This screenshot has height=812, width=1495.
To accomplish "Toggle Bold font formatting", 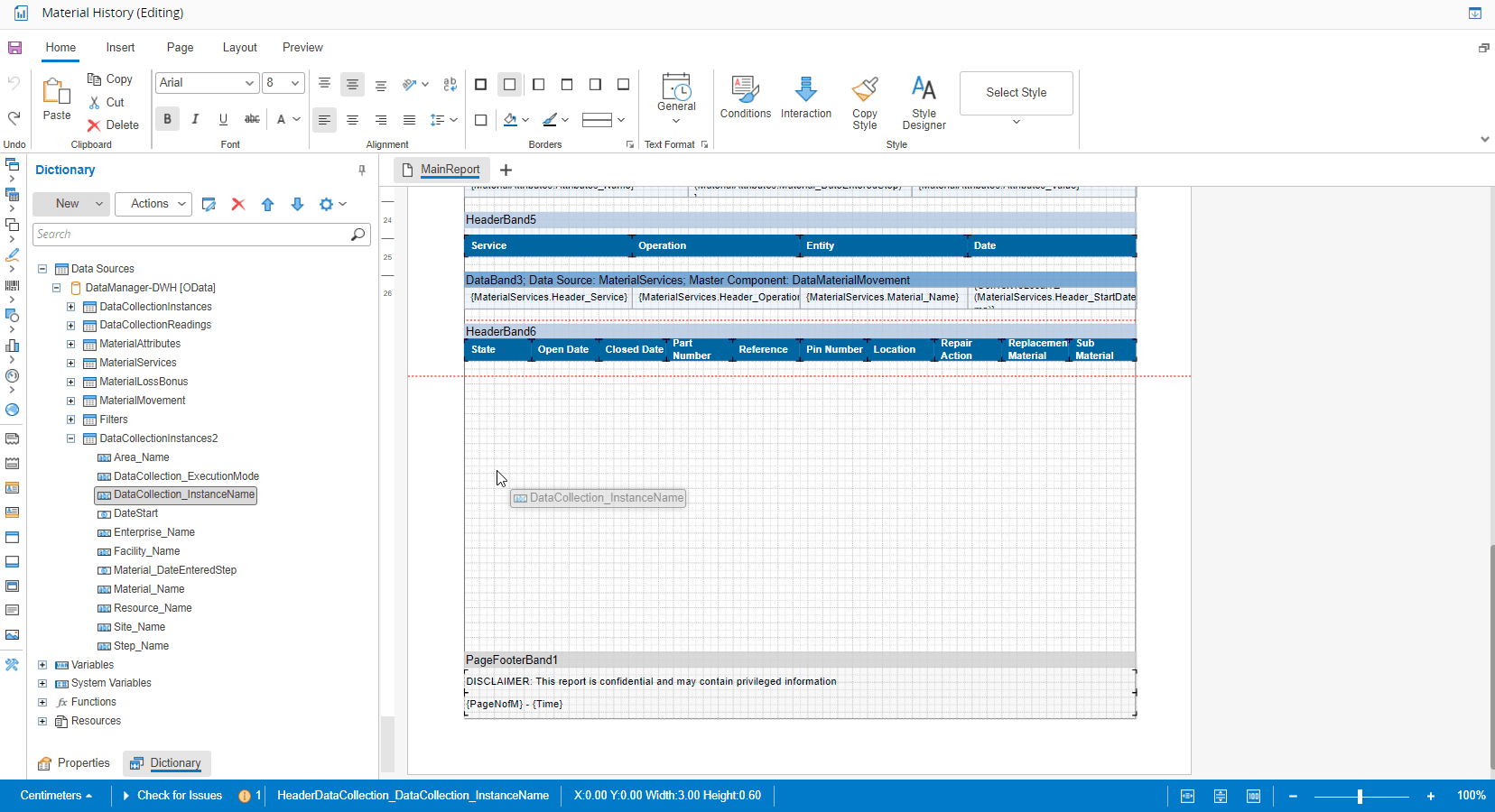I will 167,119.
